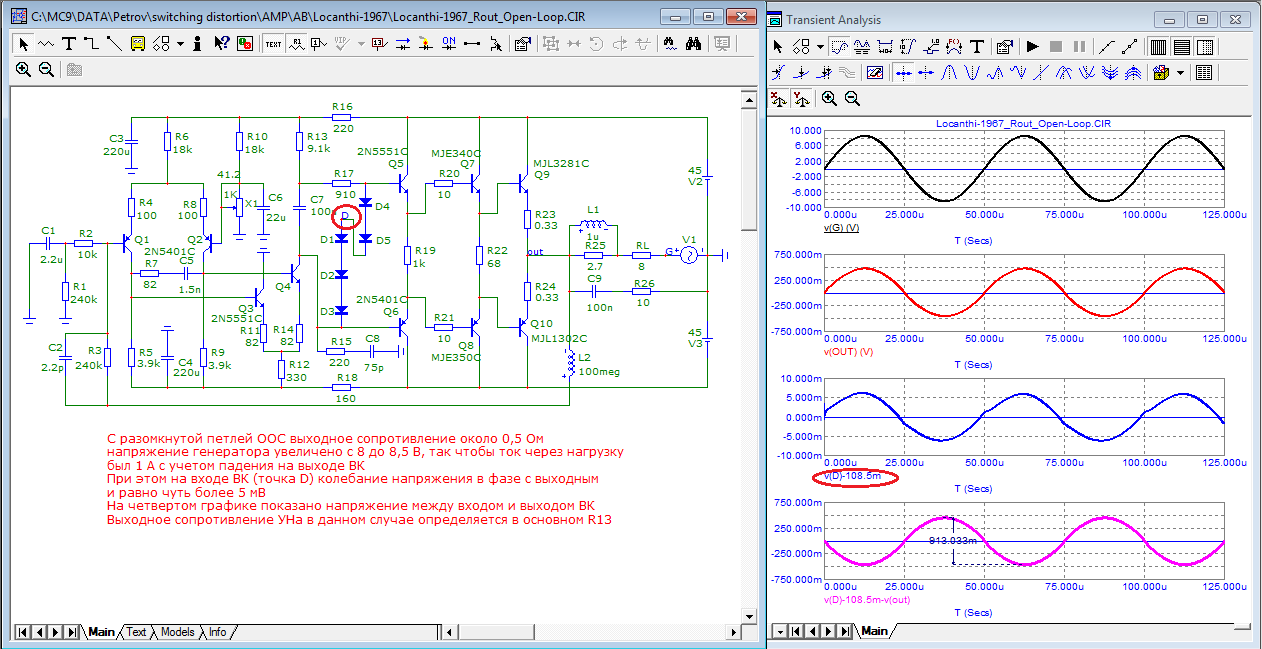Switch to the Text page tab
The width and height of the screenshot is (1262, 649).
(x=136, y=632)
